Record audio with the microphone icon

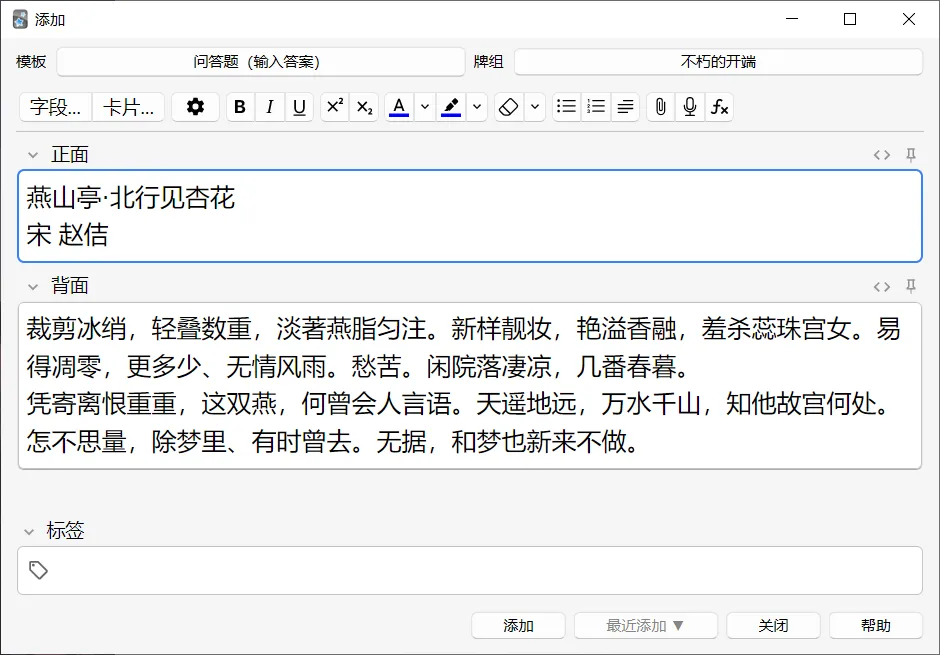689,107
